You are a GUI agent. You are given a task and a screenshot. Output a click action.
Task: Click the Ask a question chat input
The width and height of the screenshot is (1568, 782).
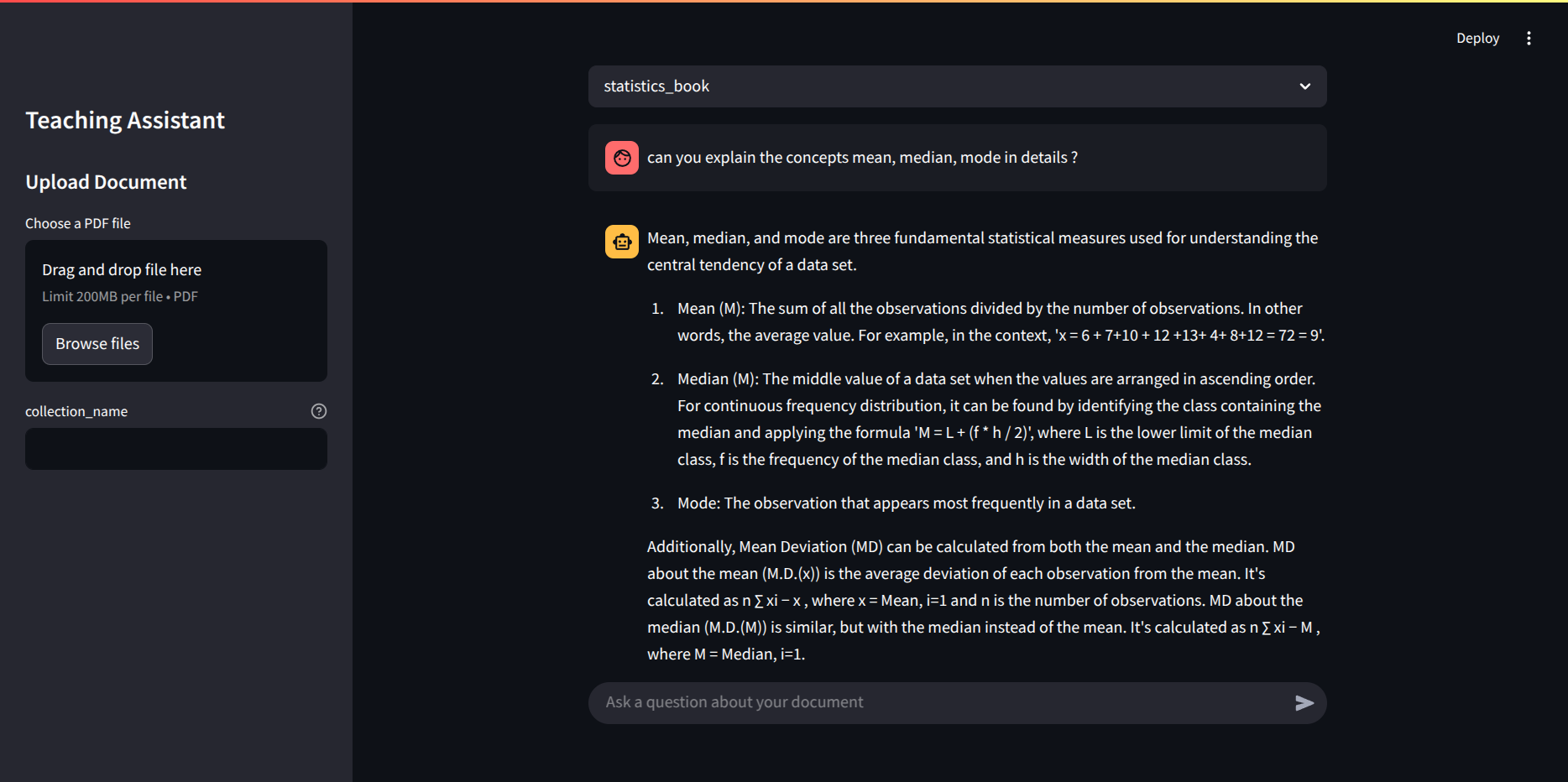[940, 703]
